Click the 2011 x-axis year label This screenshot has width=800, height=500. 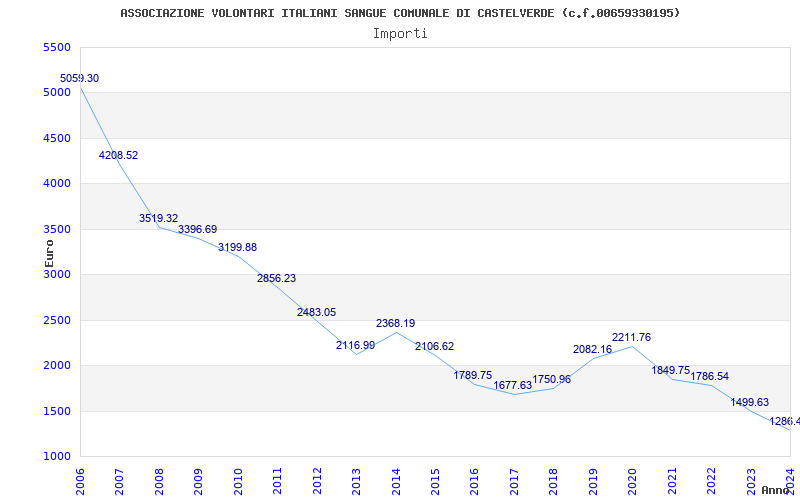pos(277,481)
